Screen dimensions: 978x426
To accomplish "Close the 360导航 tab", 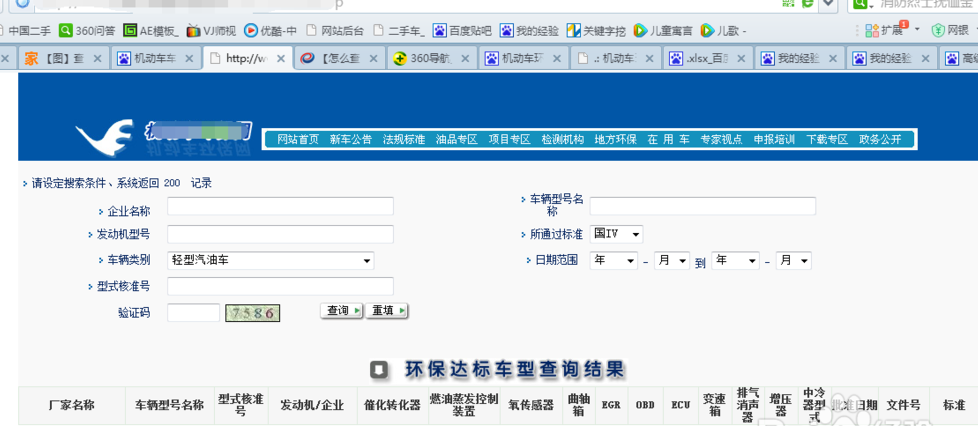I will pyautogui.click(x=465, y=59).
